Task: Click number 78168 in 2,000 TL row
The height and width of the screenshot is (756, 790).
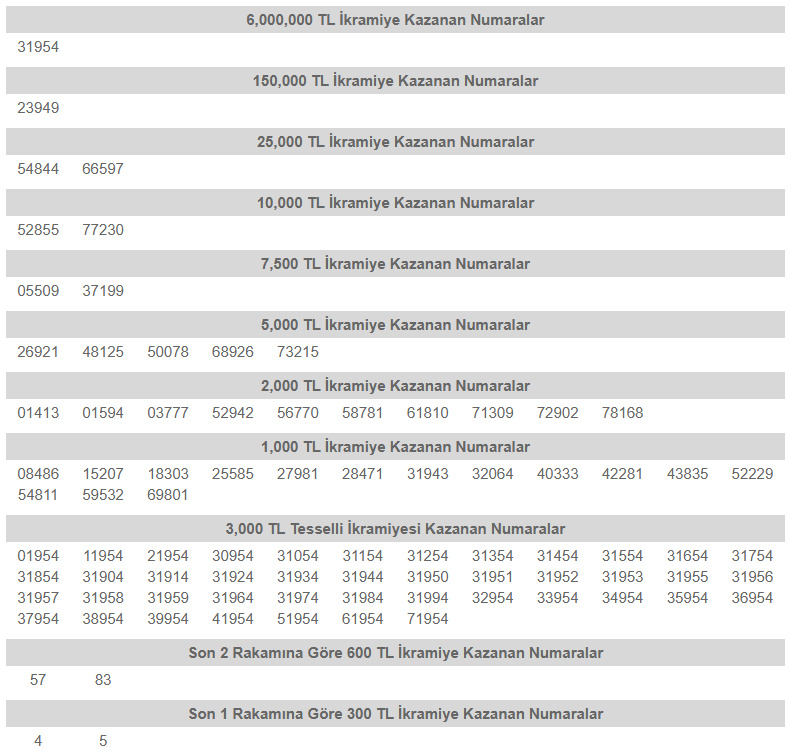Action: [622, 413]
